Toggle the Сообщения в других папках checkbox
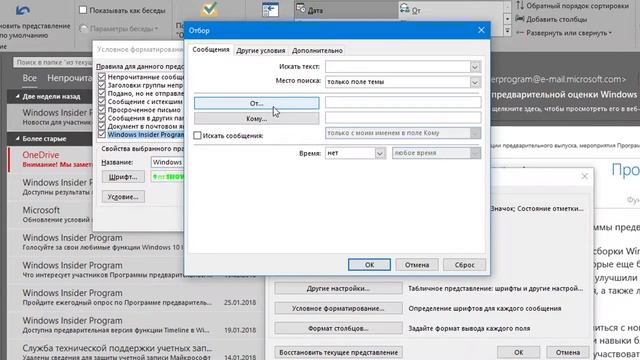Image resolution: width=640 pixels, height=360 pixels. pos(102,118)
